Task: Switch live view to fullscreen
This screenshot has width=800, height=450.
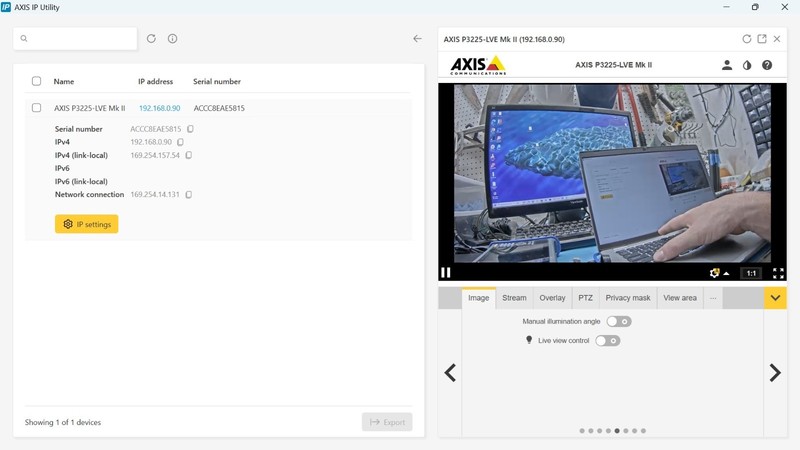Action: pyautogui.click(x=778, y=273)
